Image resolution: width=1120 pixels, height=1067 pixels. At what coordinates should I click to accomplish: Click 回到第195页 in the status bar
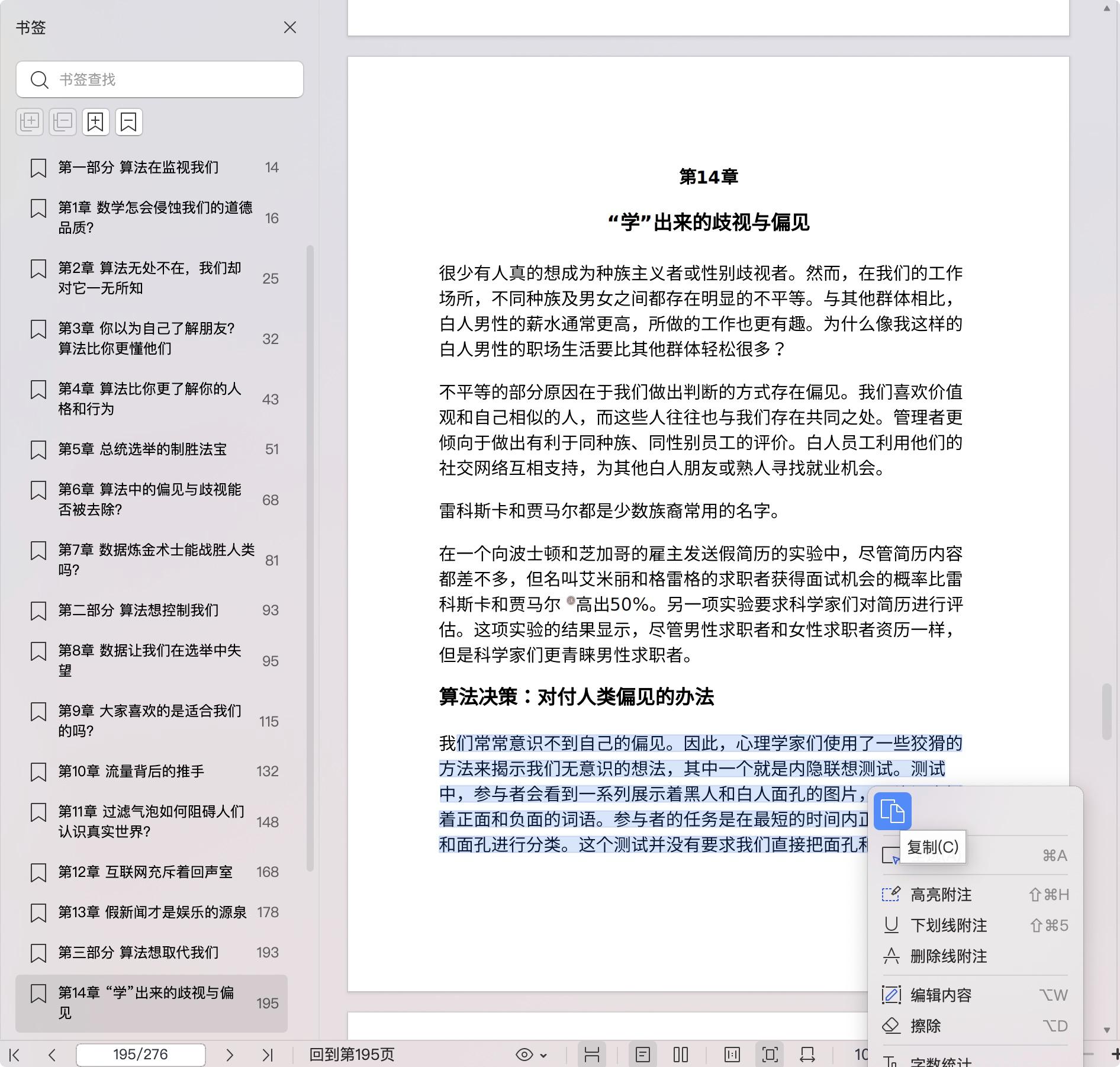coord(352,1055)
